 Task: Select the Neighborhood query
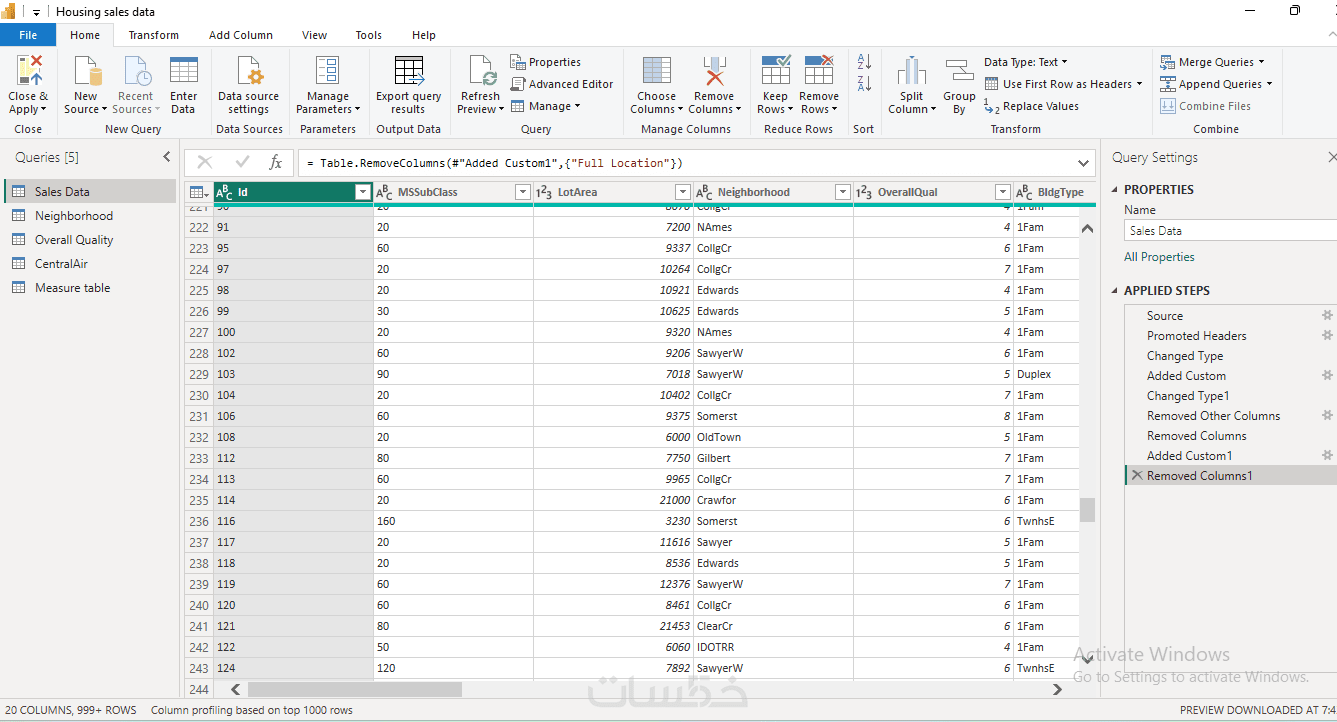90,216
